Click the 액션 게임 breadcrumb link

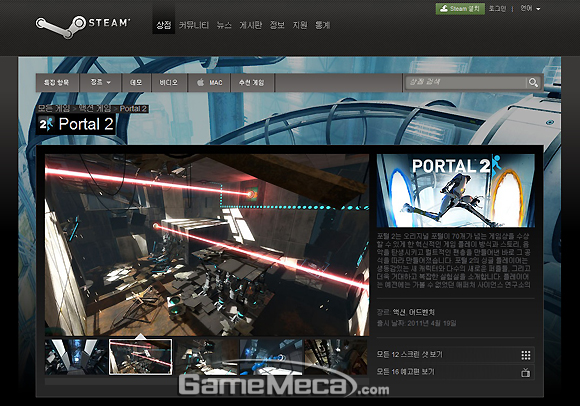95,109
